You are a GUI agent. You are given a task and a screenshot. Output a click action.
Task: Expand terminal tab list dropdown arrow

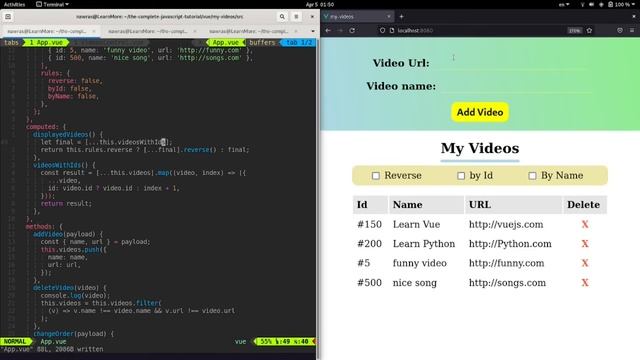click(x=313, y=31)
